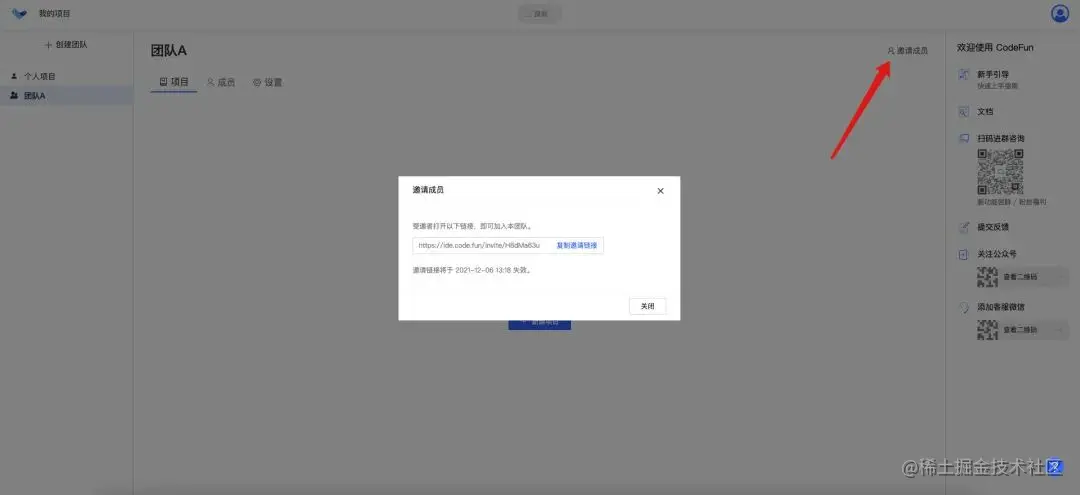Viewport: 1080px width, 495px height.
Task: Switch to the 设置 tab
Action: tap(267, 83)
